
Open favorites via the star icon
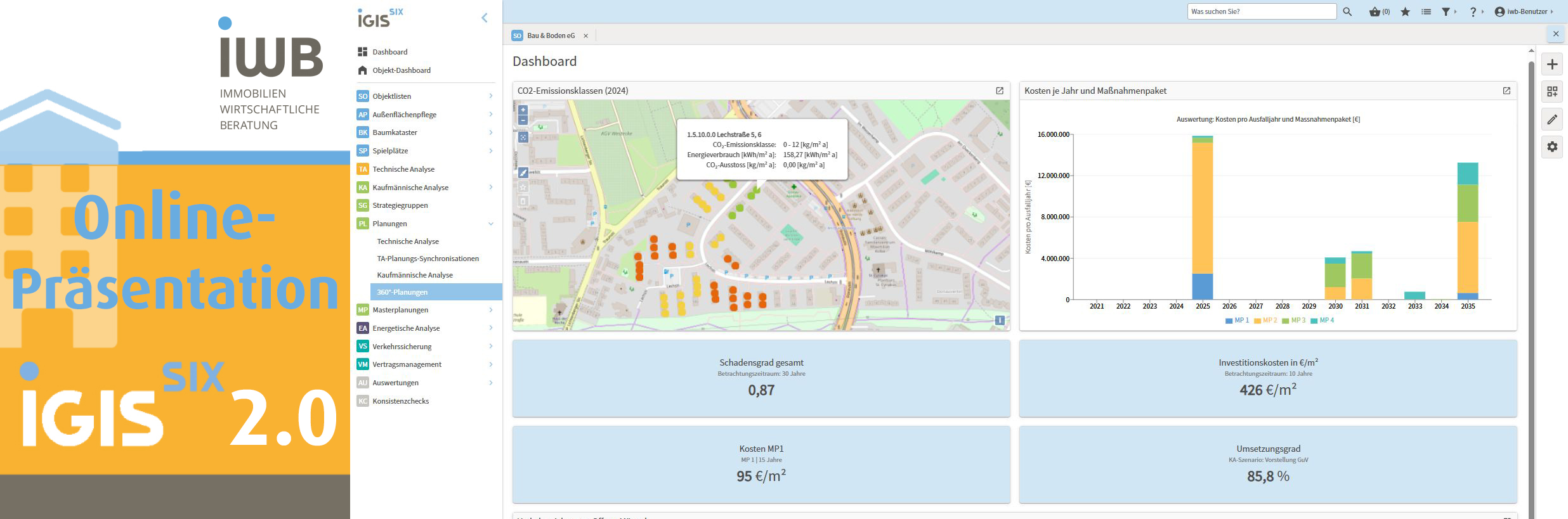1406,11
